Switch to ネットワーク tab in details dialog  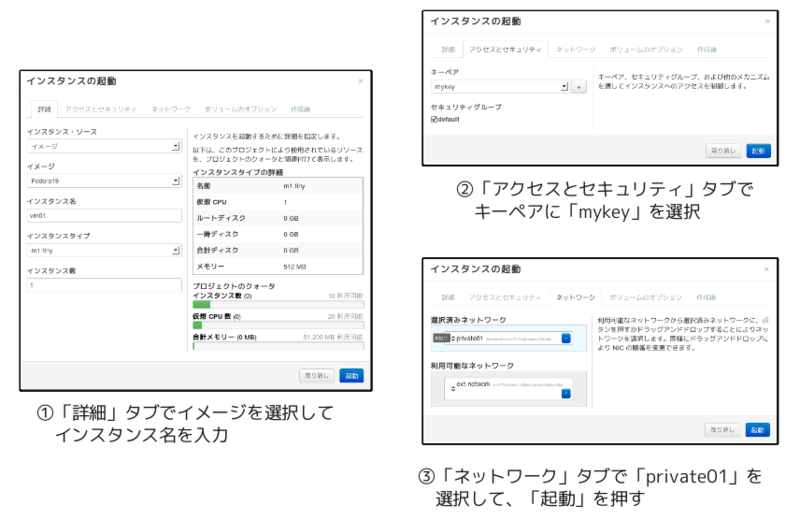click(171, 109)
